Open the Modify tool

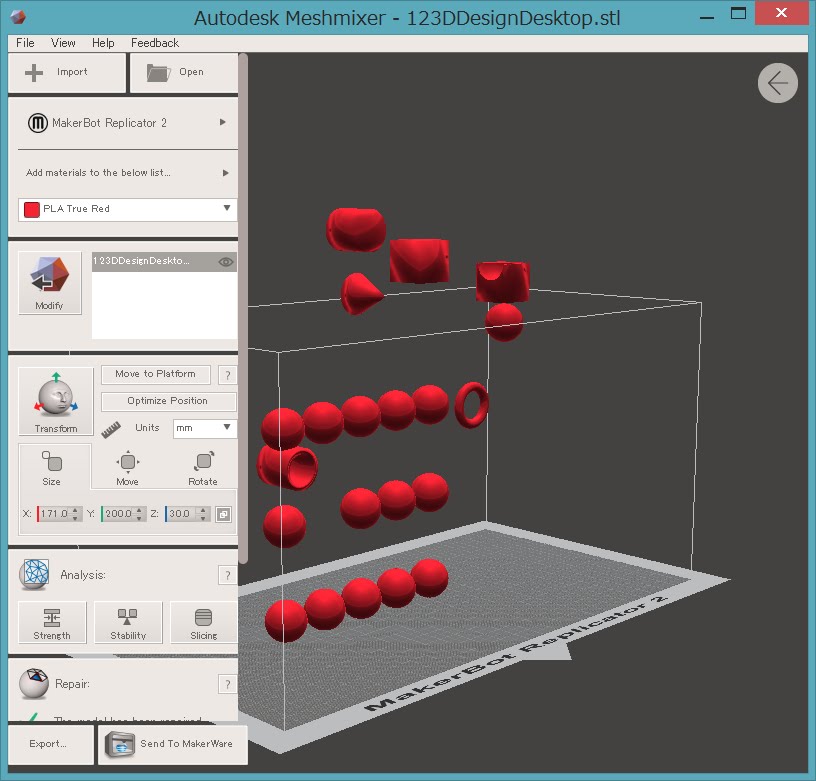pos(50,283)
